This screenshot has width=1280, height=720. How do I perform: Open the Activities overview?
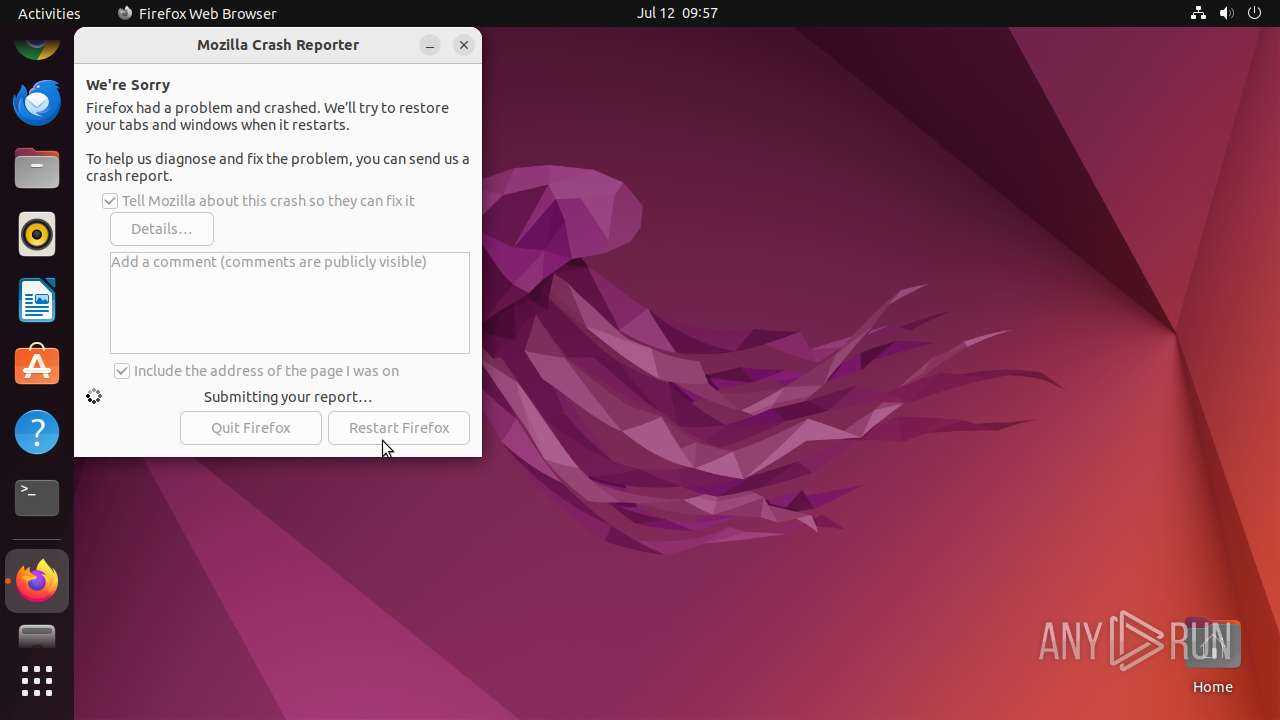pyautogui.click(x=49, y=13)
